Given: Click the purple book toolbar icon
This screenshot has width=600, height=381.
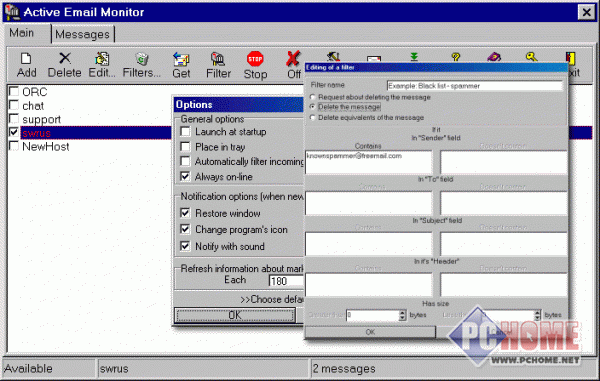Looking at the screenshot, I should click(494, 57).
